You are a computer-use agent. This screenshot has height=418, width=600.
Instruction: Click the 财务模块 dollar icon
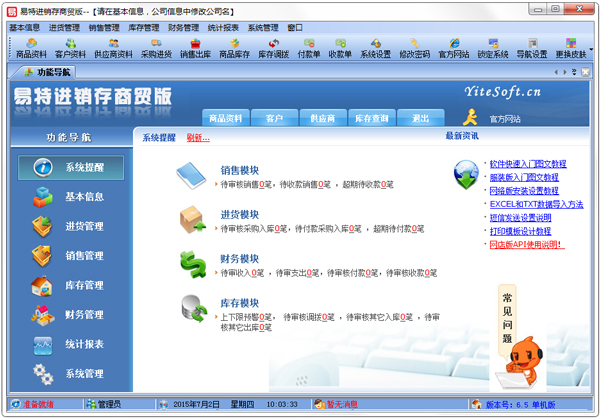[193, 264]
